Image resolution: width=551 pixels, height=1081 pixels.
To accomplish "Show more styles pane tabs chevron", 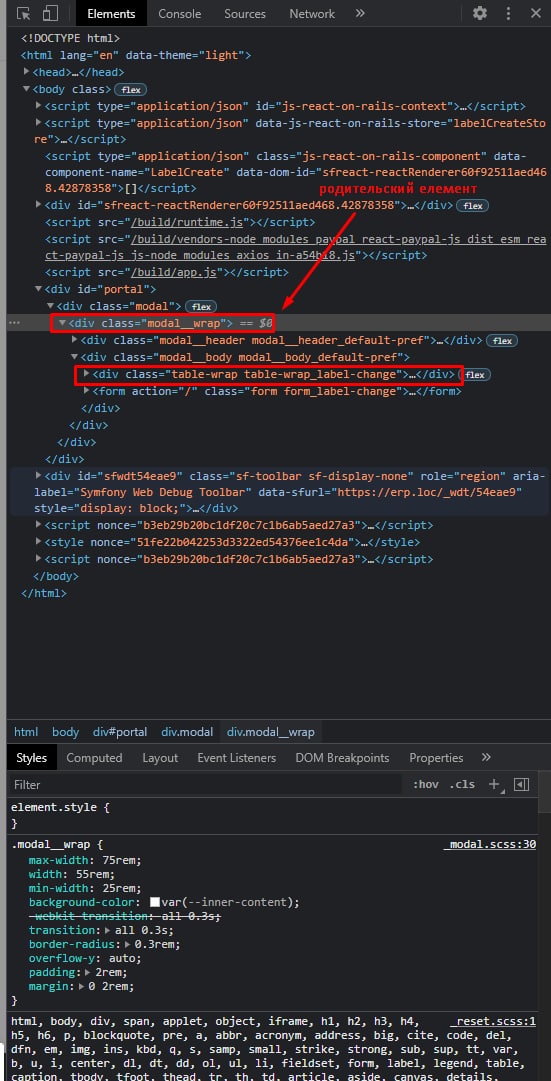I will click(x=486, y=757).
